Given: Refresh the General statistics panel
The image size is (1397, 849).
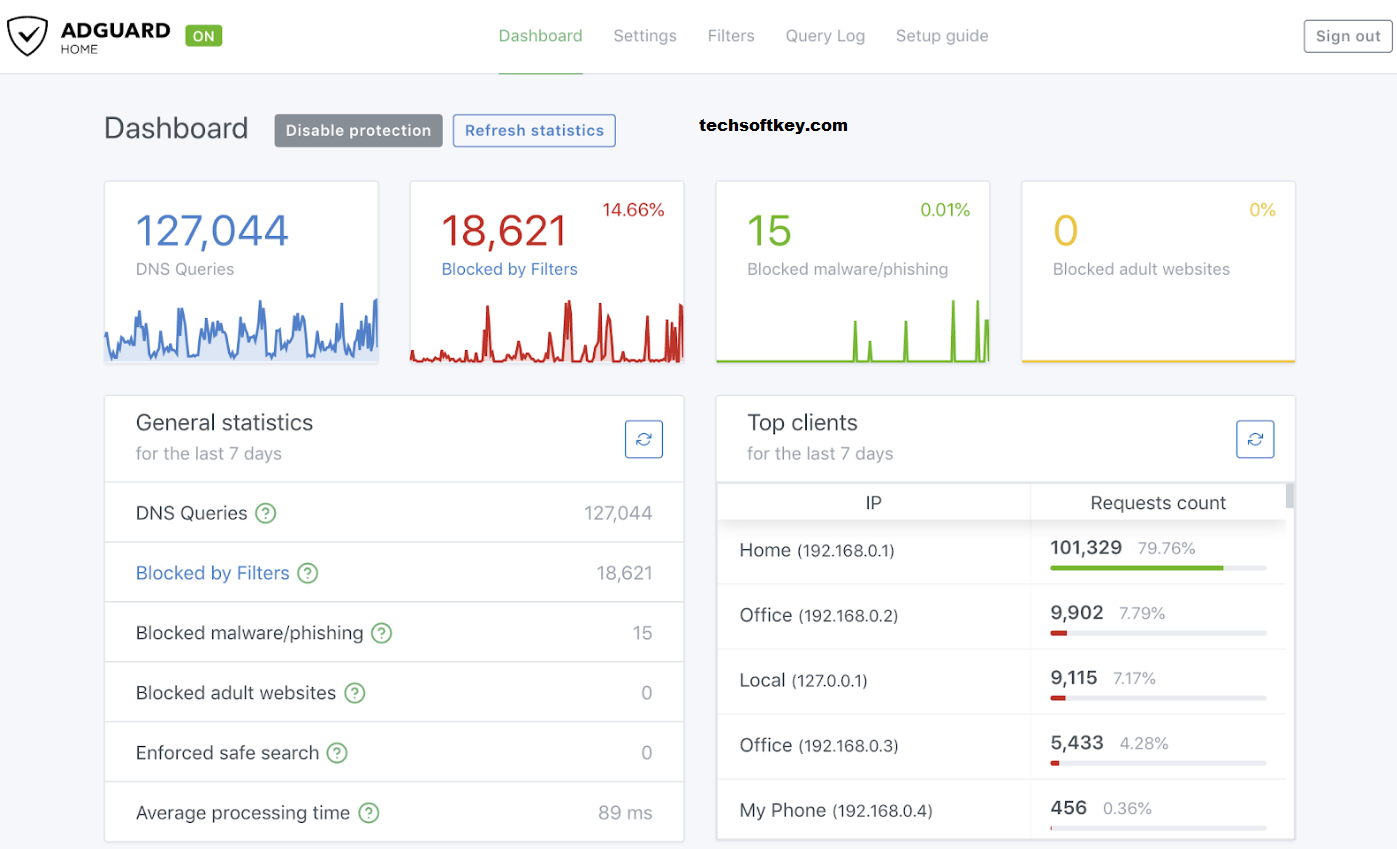Looking at the screenshot, I should (644, 439).
